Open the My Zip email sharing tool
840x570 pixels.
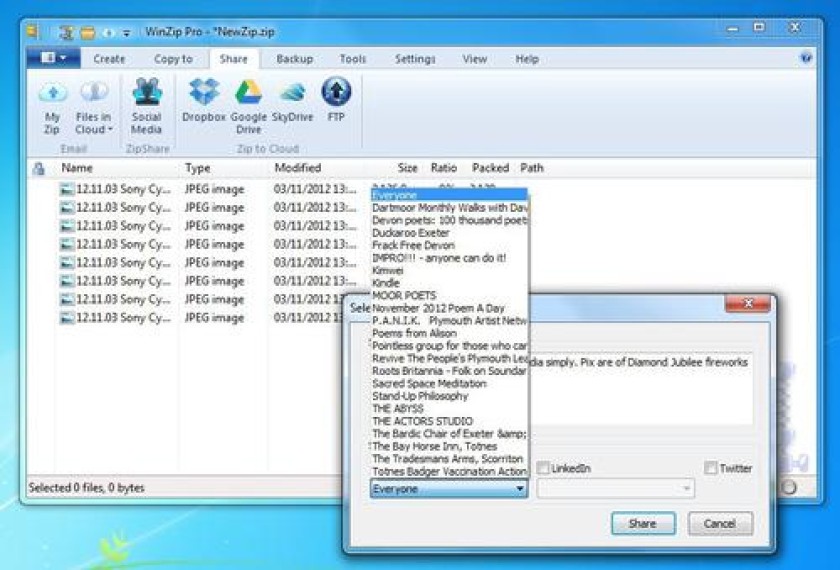point(52,108)
